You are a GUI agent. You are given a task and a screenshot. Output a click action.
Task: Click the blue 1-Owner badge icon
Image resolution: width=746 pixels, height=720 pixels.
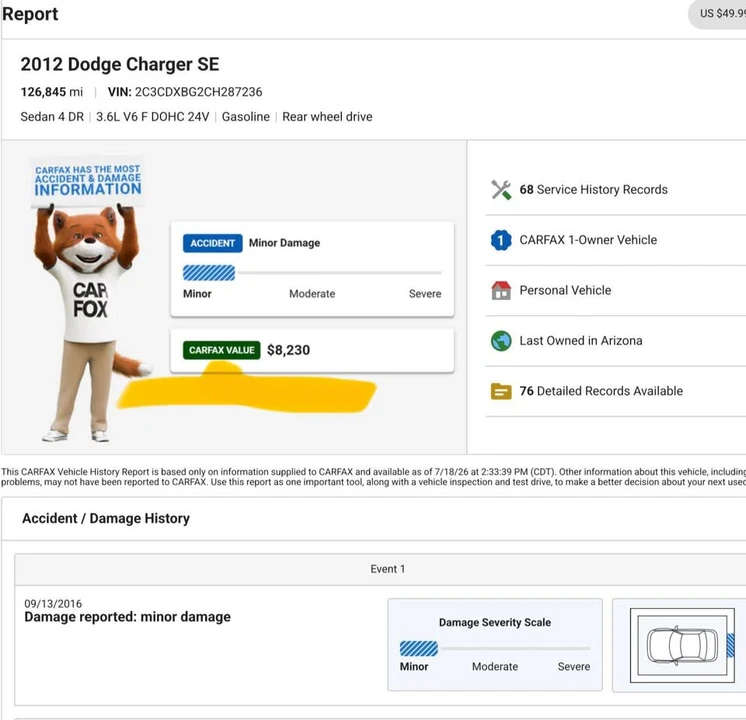501,240
